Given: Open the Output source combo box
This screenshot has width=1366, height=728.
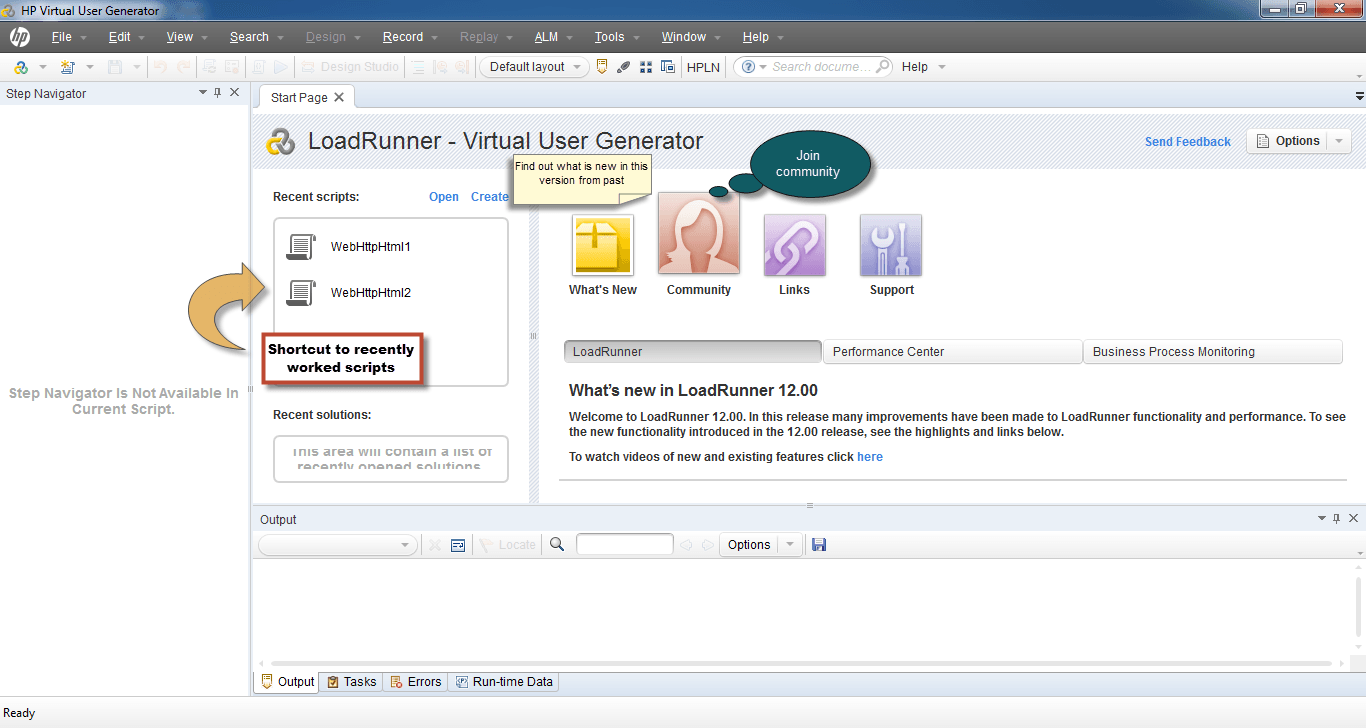Looking at the screenshot, I should [338, 545].
